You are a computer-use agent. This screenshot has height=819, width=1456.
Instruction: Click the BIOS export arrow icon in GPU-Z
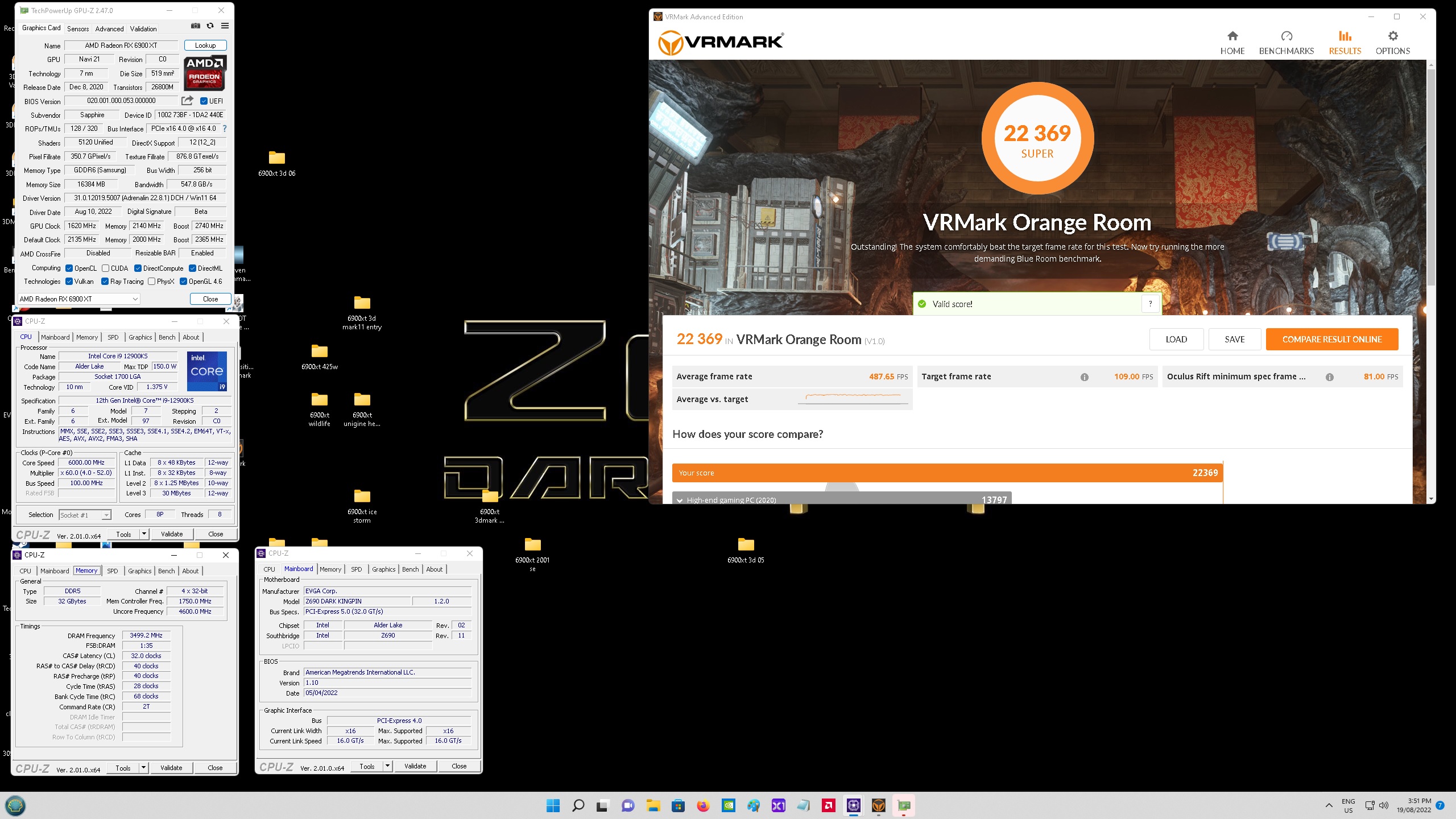coord(187,101)
